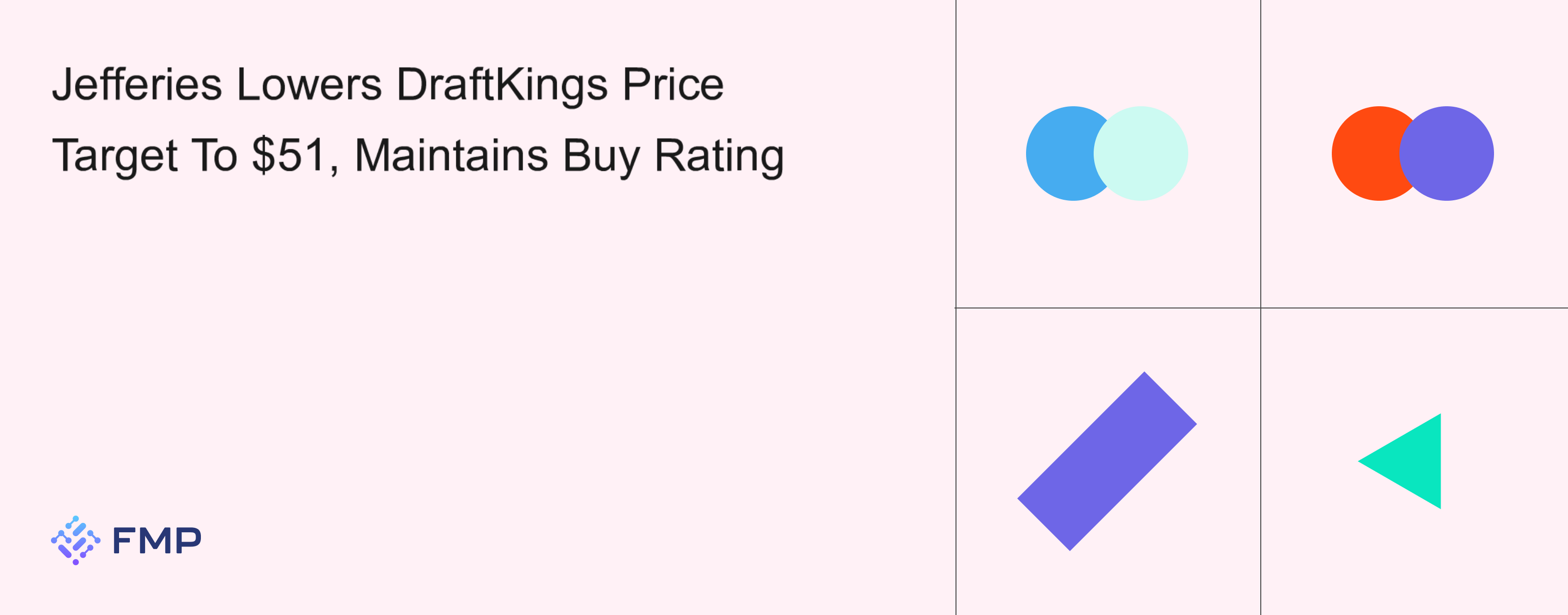
Task: Click the word "To" in the headline
Action: click(214, 155)
